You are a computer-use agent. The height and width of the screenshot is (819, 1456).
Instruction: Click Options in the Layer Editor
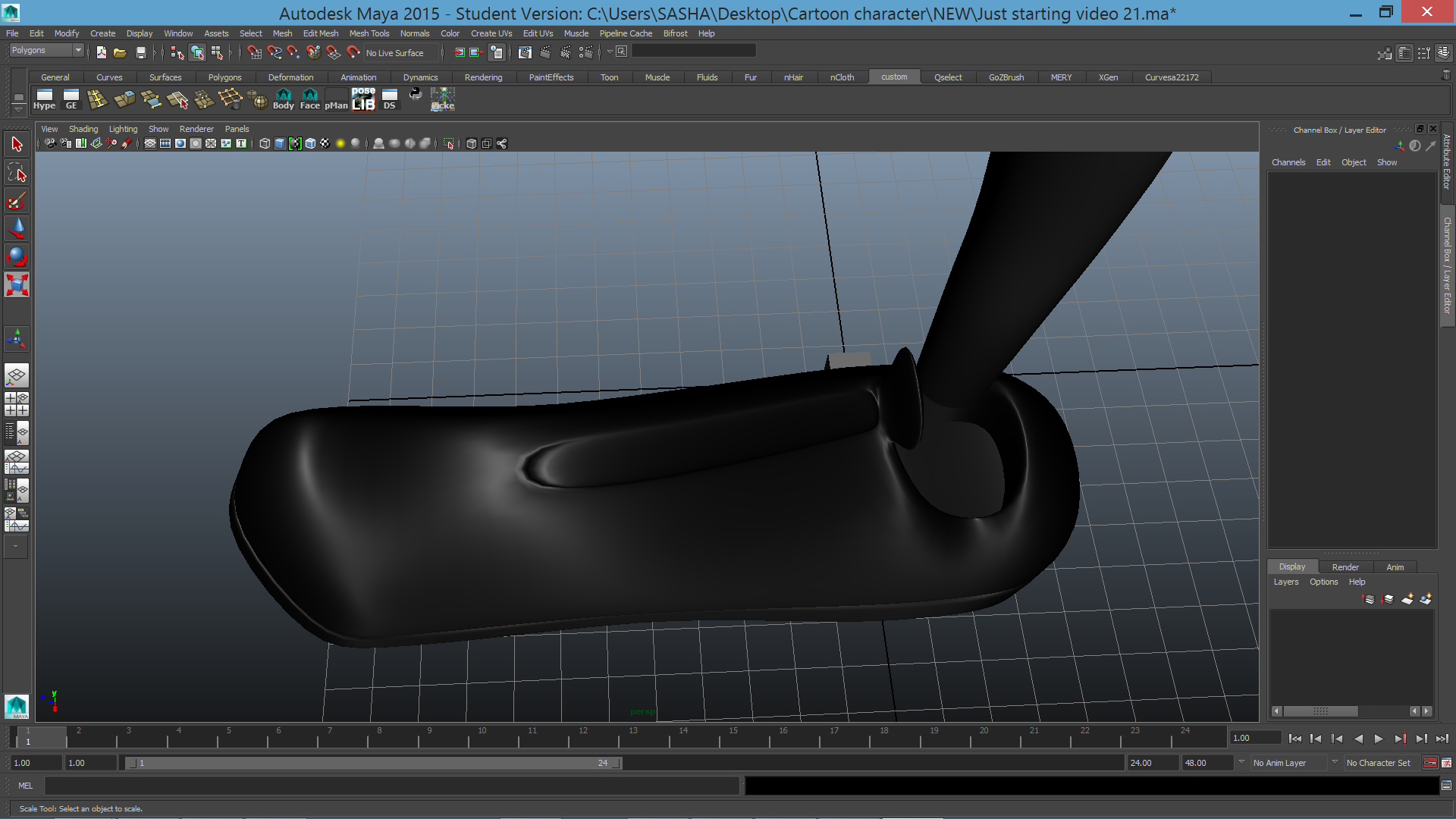click(x=1324, y=582)
